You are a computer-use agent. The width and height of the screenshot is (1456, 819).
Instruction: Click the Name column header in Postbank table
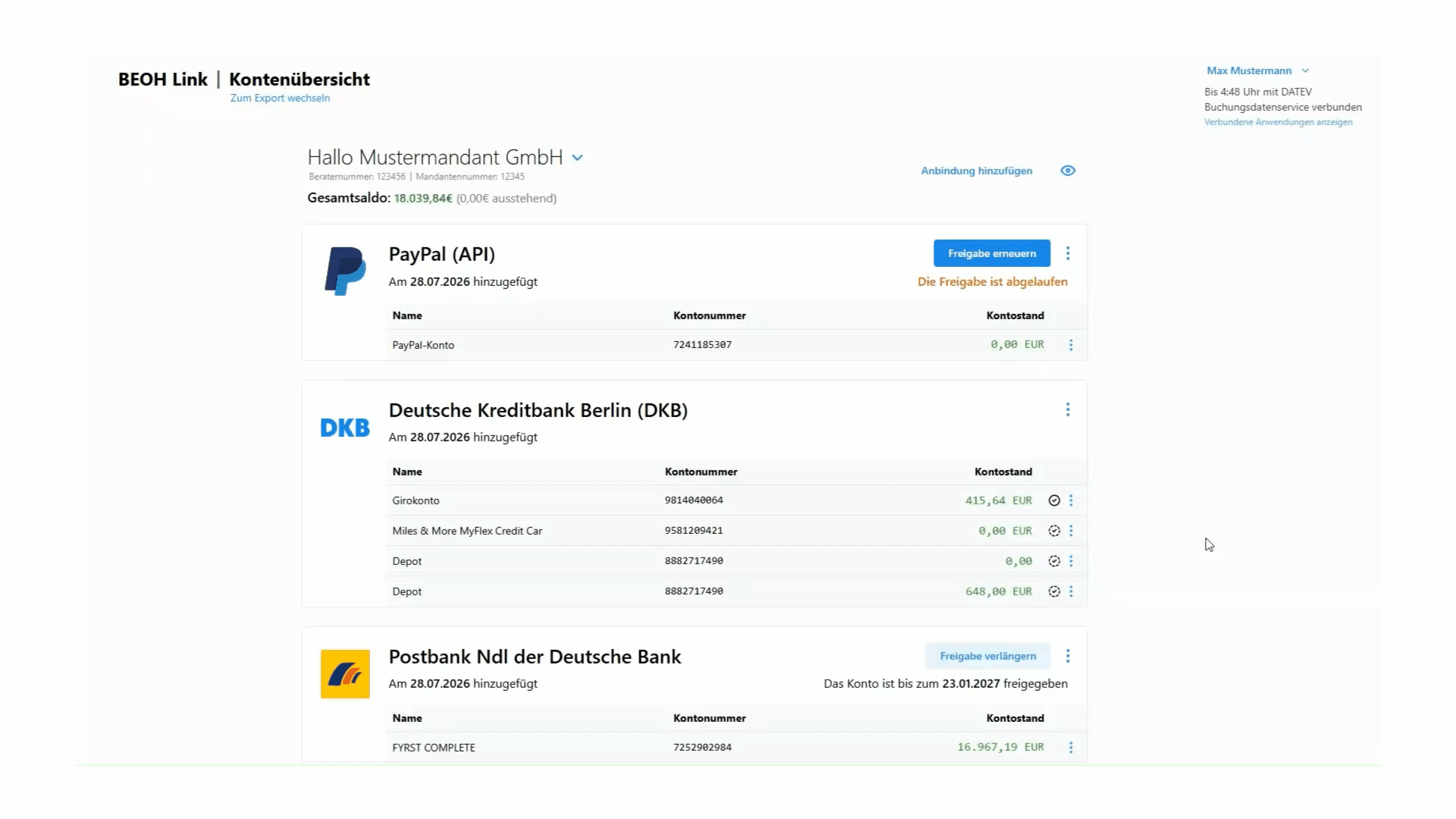[x=407, y=718]
